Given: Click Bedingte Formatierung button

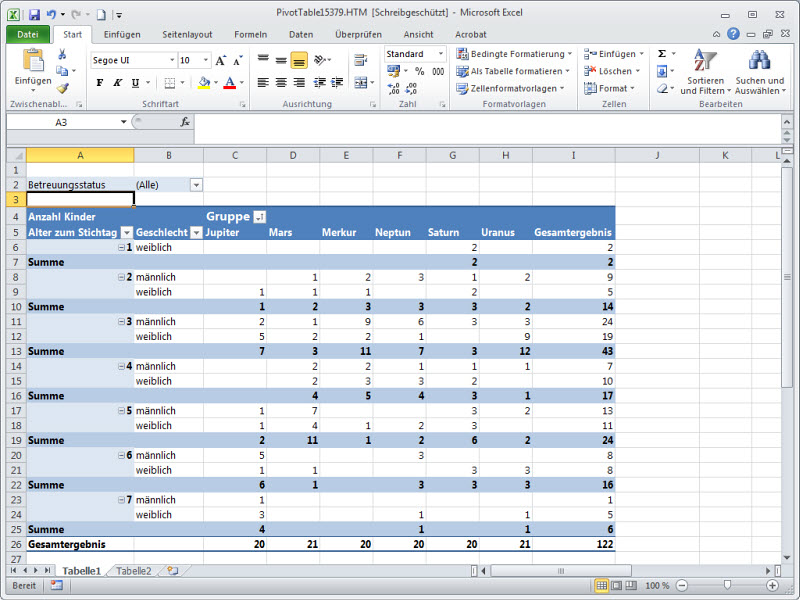Looking at the screenshot, I should [x=514, y=54].
